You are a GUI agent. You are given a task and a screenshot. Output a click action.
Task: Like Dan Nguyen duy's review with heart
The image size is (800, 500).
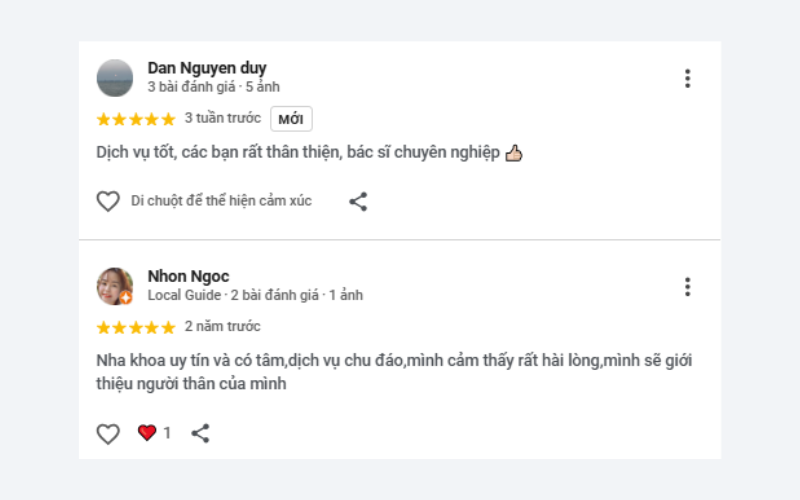[108, 201]
